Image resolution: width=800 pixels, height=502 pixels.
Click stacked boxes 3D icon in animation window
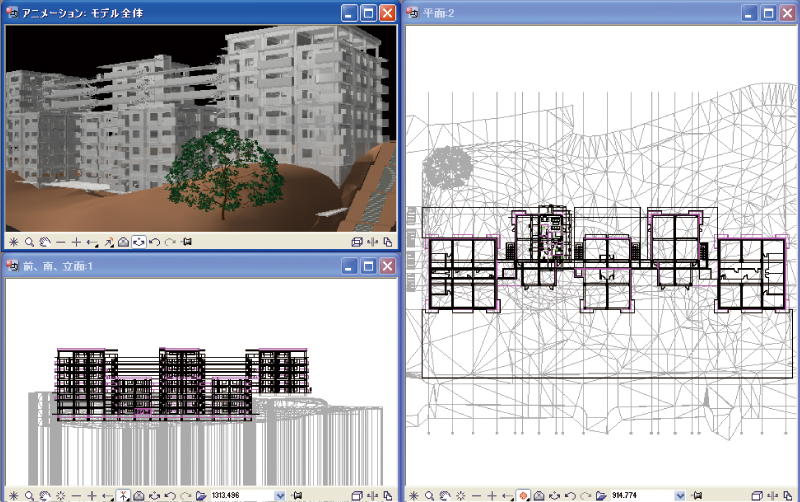(357, 242)
